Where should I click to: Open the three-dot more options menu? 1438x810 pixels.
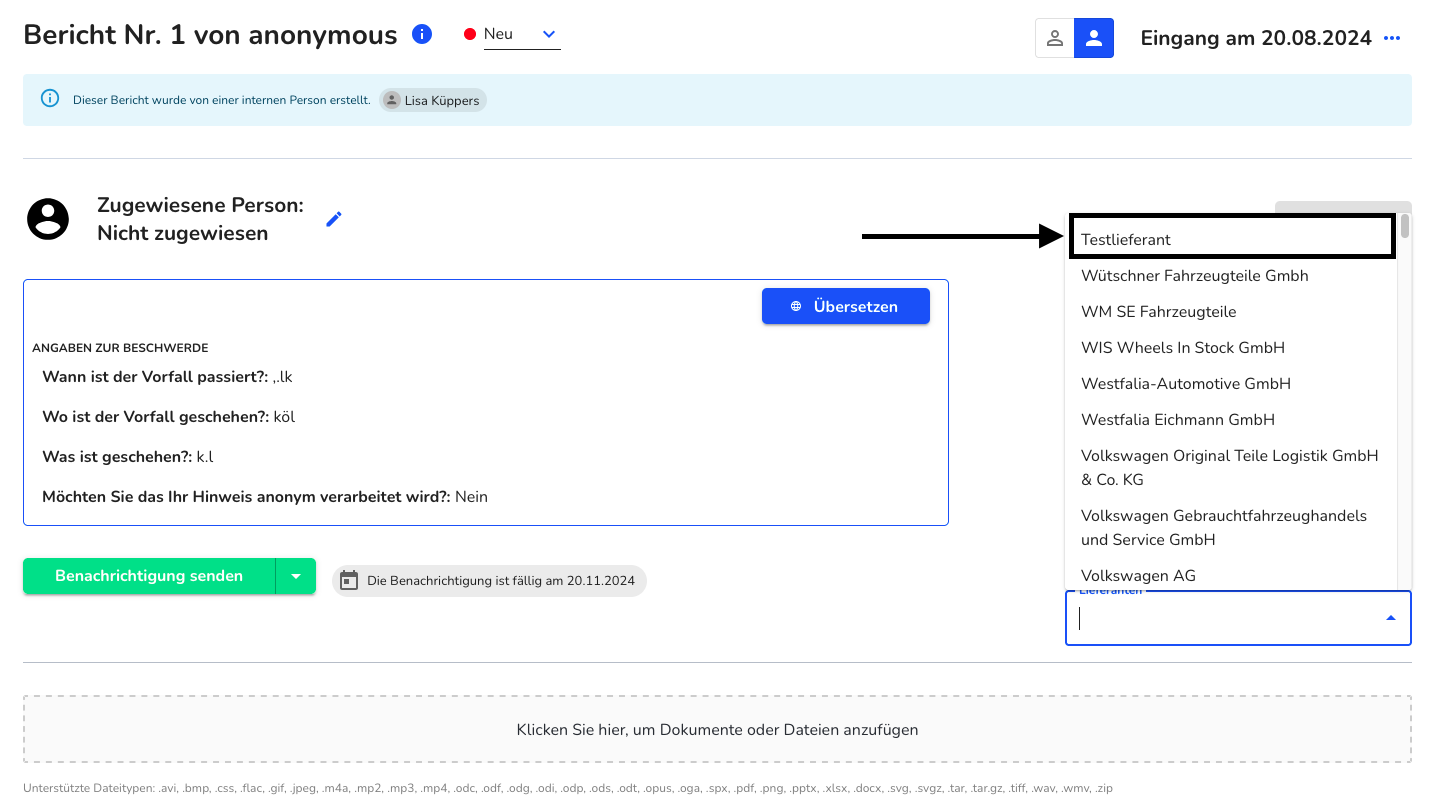(1392, 38)
